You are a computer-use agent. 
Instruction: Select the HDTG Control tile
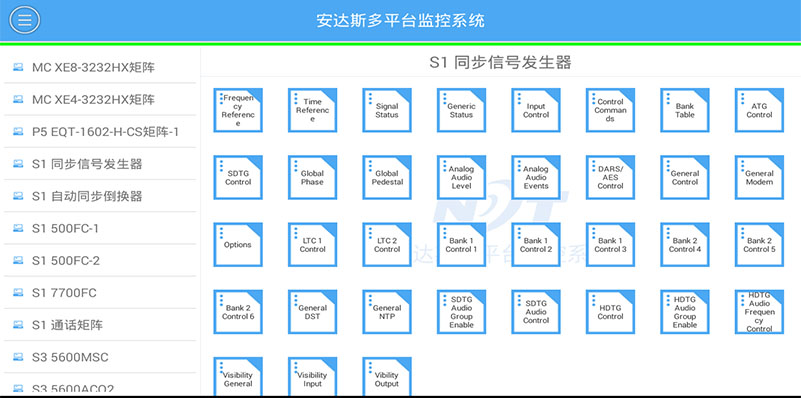(610, 312)
